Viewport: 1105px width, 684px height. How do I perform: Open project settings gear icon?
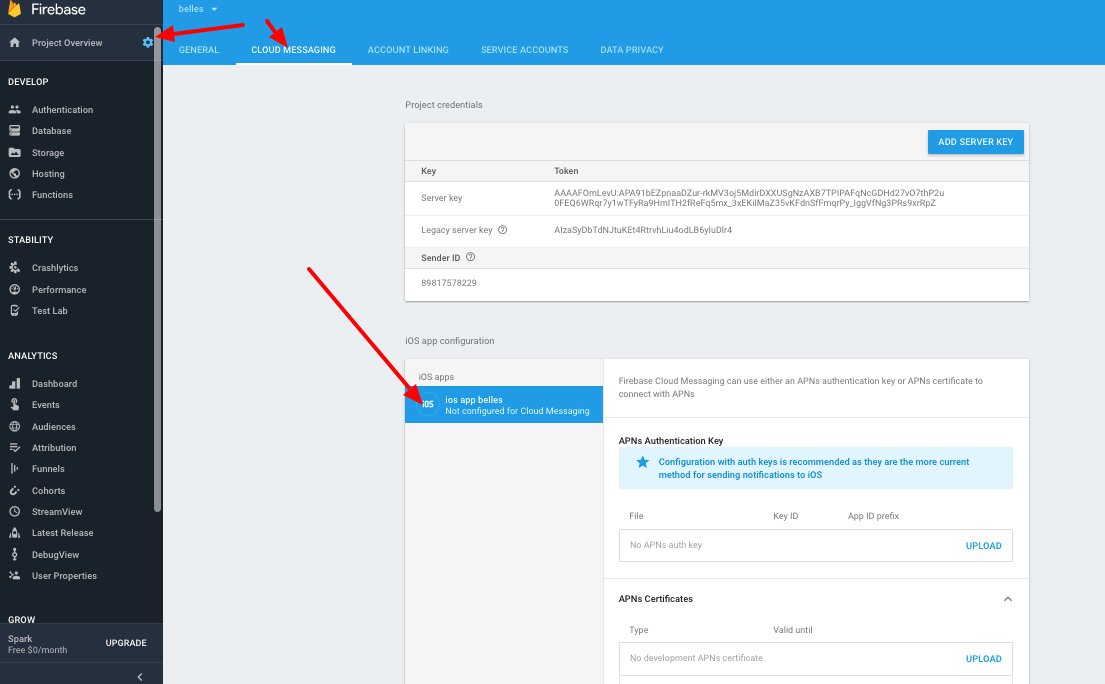[147, 42]
